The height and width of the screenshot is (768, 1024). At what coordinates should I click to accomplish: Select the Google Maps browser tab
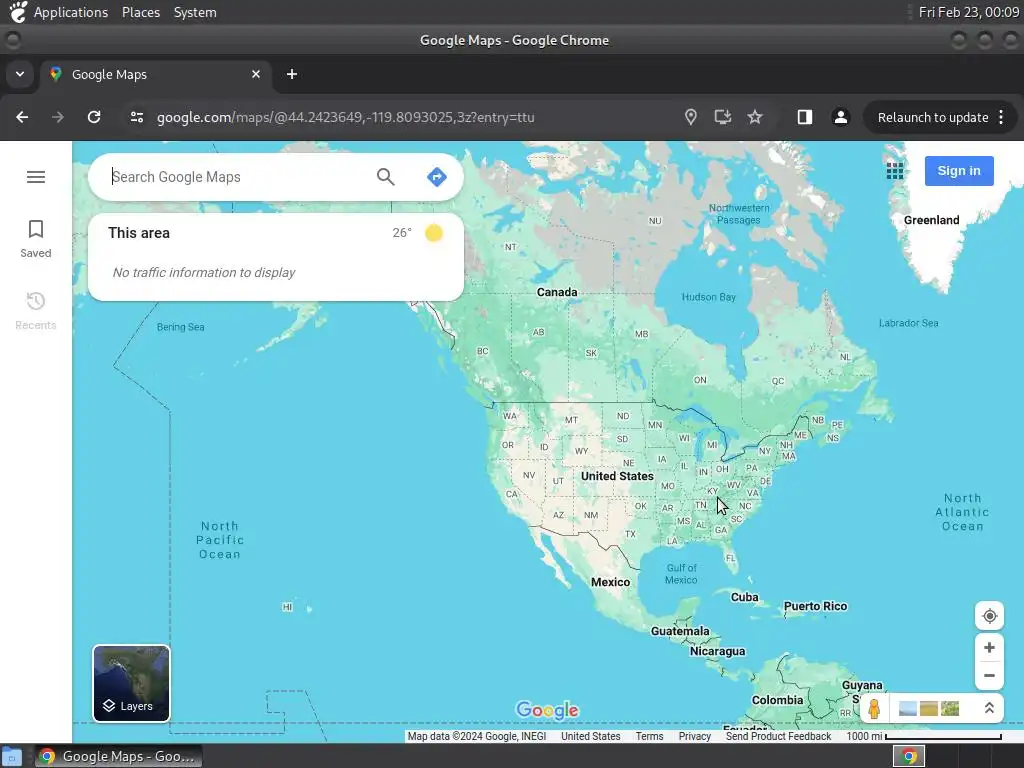point(155,74)
